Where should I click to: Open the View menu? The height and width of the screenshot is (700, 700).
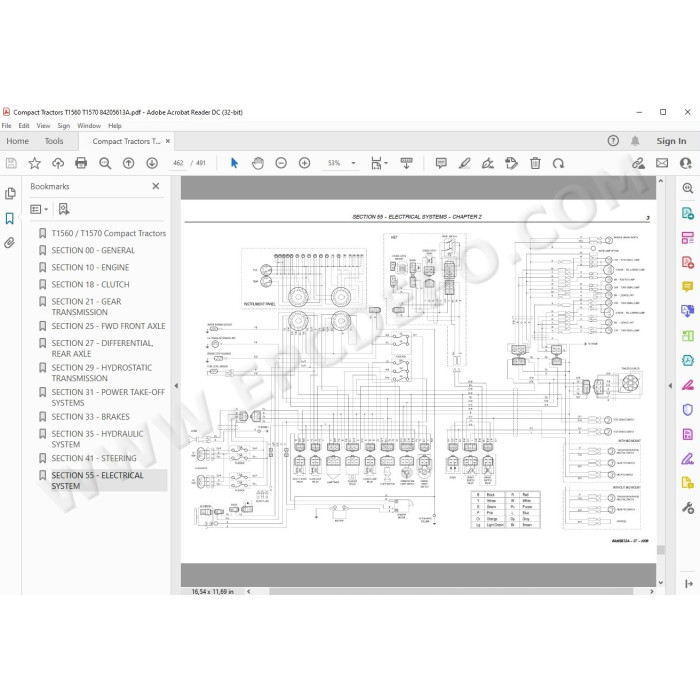click(x=43, y=126)
